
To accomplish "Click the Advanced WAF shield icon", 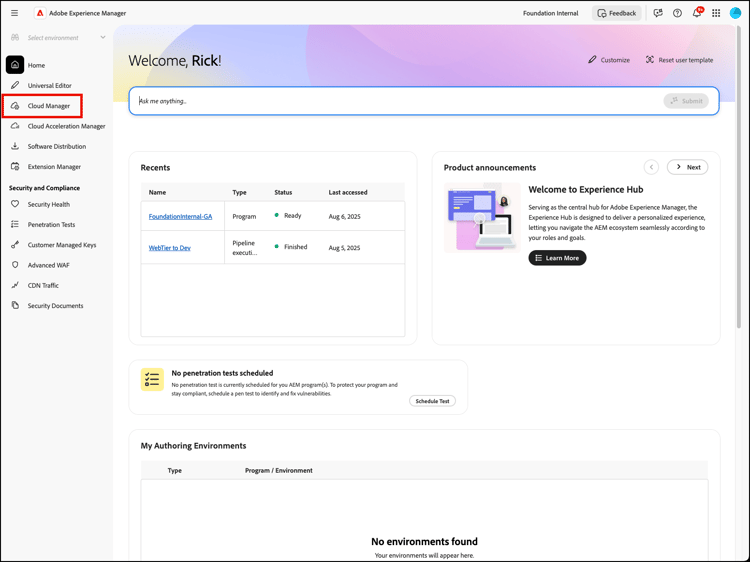I will tap(15, 264).
